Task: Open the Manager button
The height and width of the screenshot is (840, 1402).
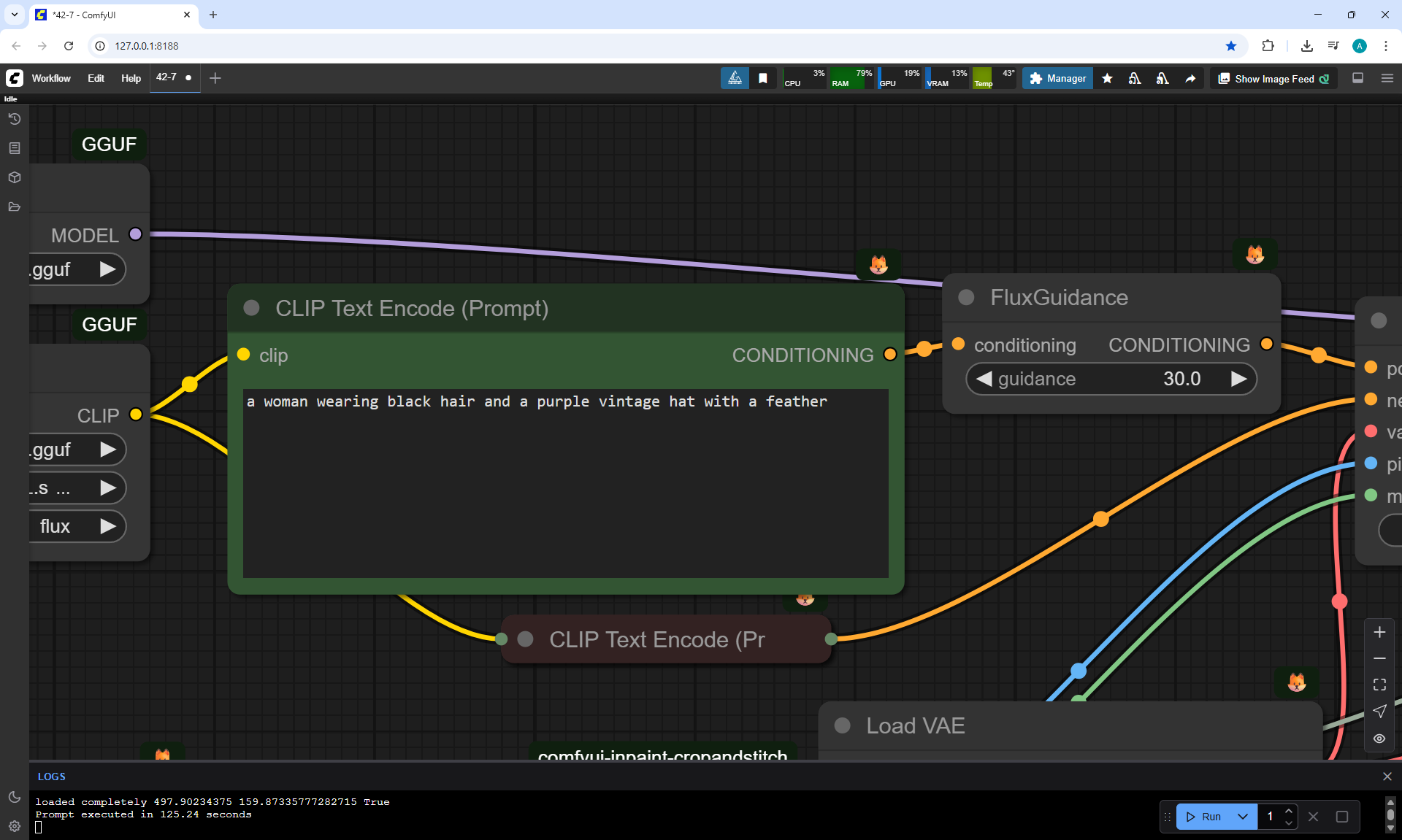Action: [x=1057, y=78]
